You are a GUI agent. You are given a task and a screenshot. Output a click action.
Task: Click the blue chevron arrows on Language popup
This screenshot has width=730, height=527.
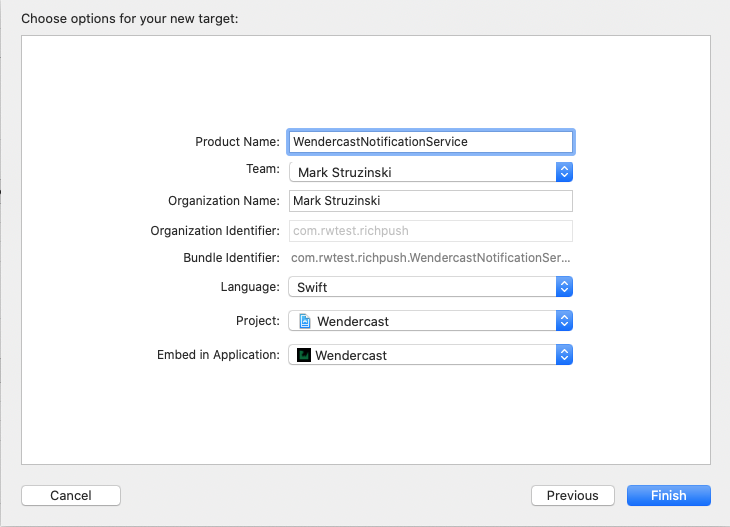tap(564, 287)
